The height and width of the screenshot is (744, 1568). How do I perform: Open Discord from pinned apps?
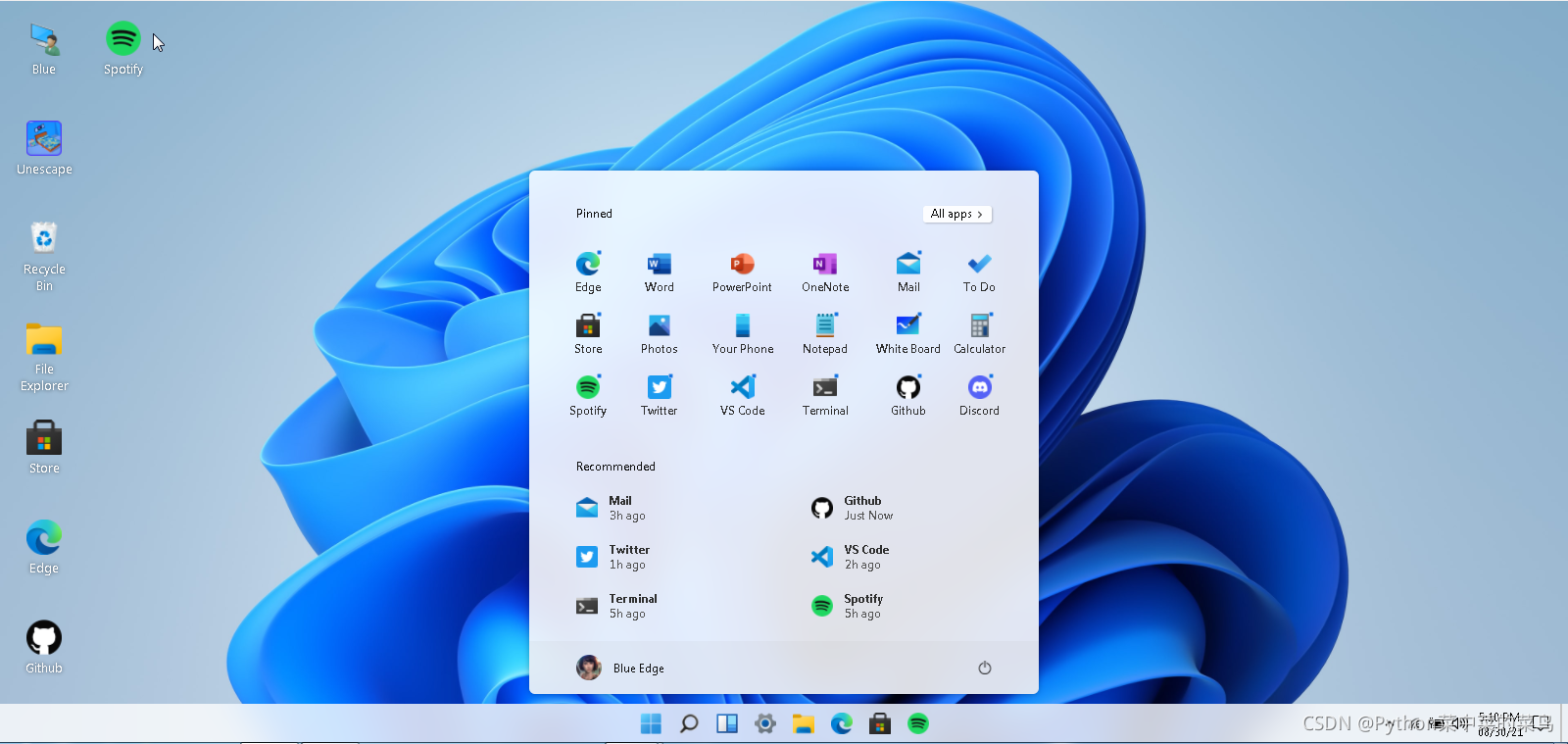click(x=979, y=395)
